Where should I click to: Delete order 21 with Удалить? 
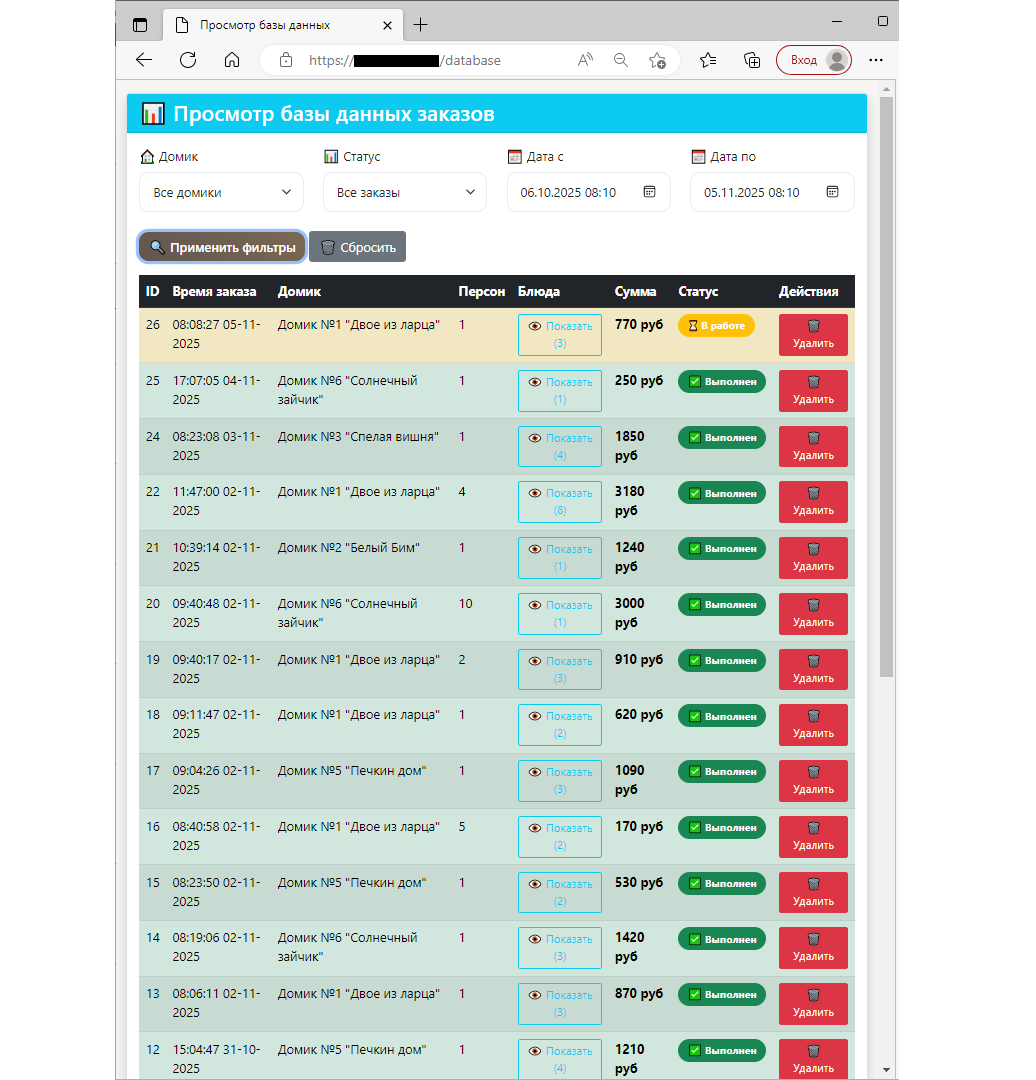(814, 557)
